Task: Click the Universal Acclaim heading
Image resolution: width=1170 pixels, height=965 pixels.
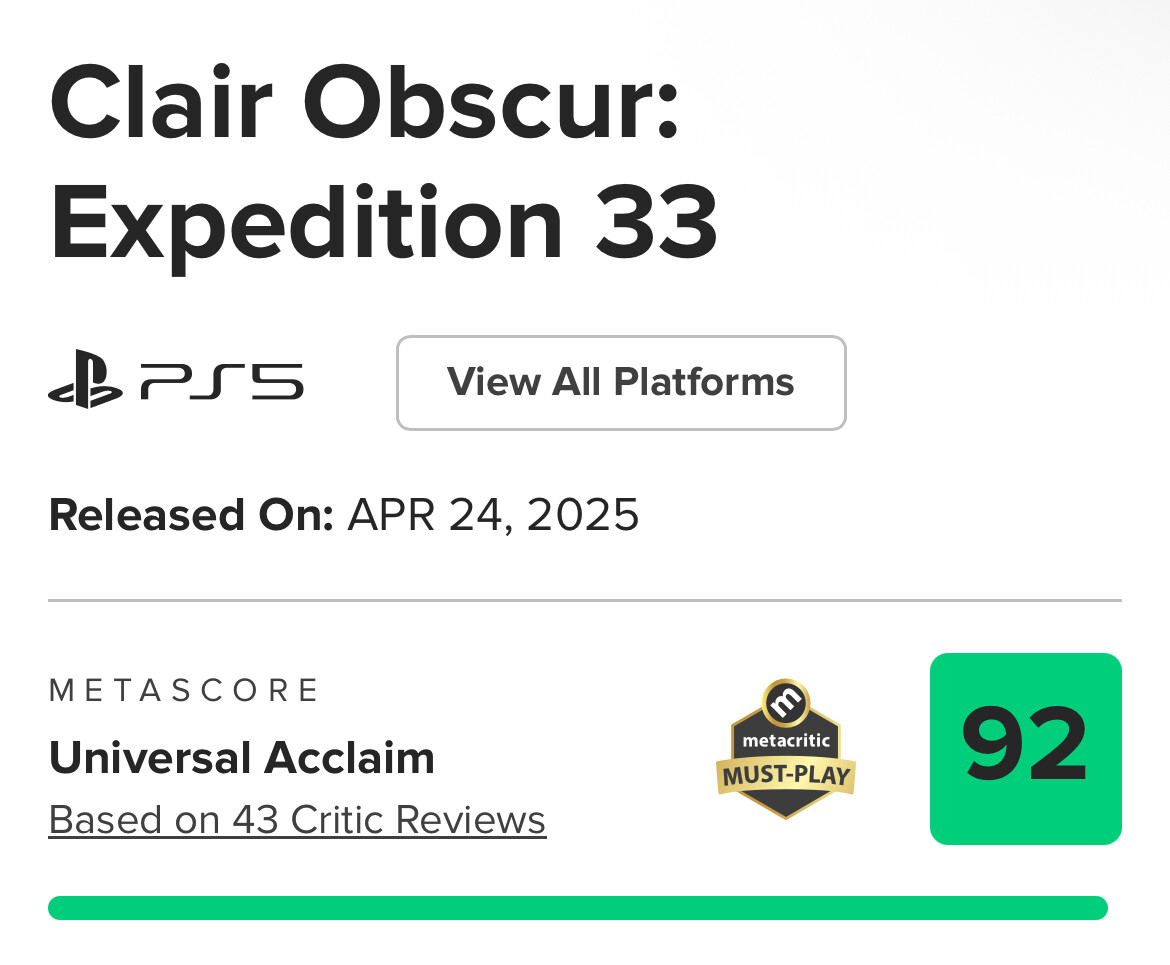Action: [x=241, y=758]
